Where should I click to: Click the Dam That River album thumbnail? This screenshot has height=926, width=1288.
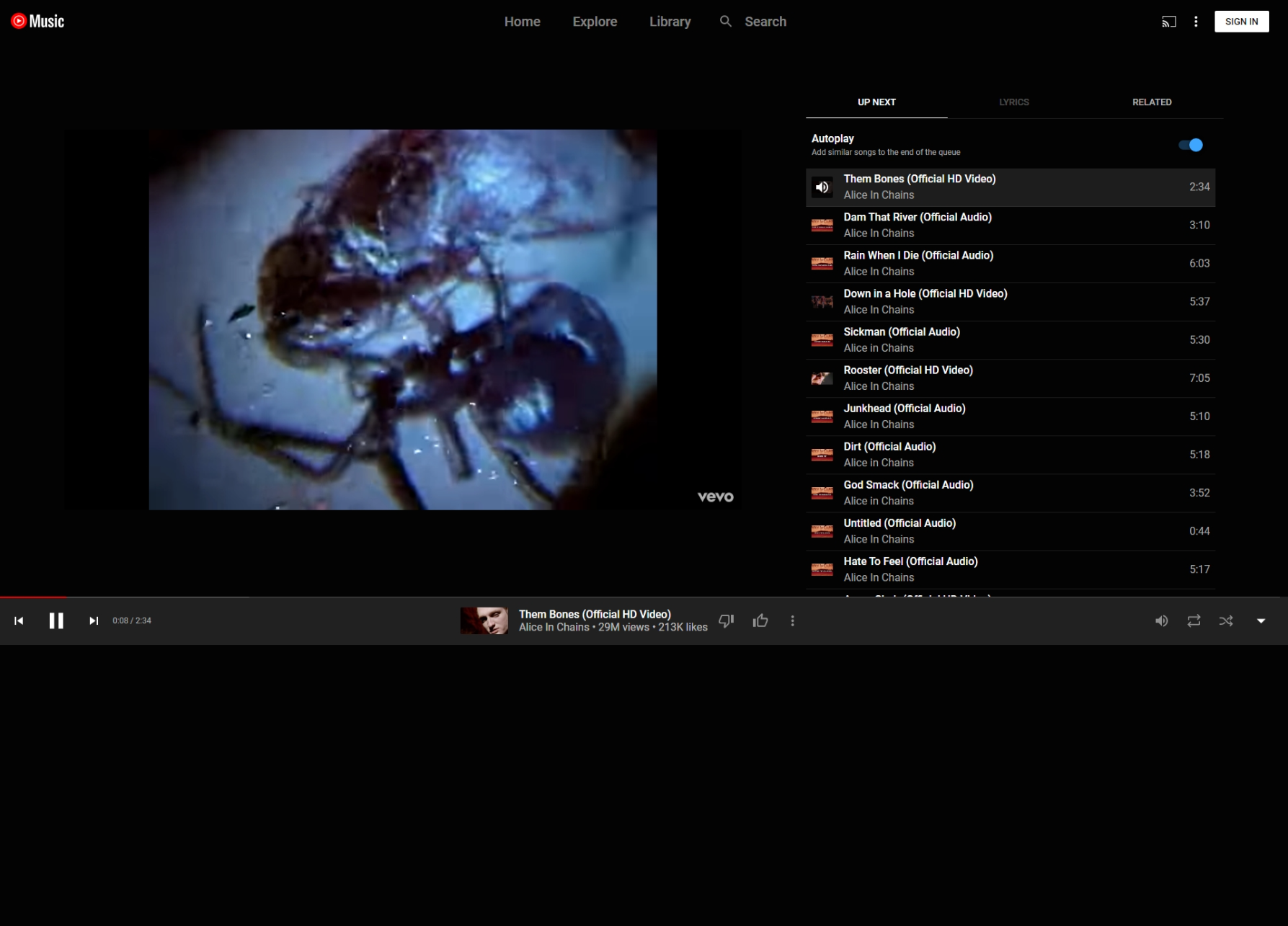tap(822, 226)
